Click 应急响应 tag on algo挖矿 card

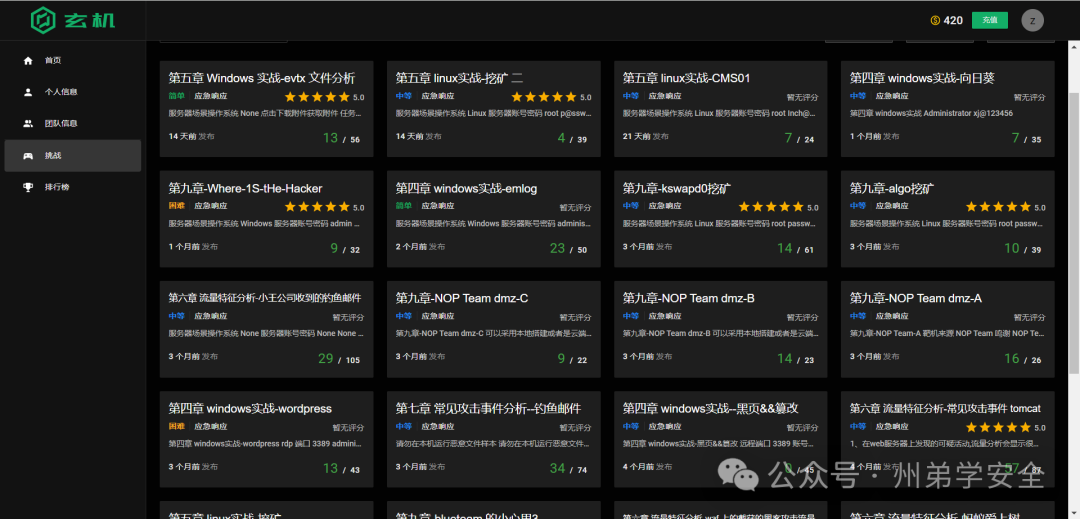click(x=892, y=206)
